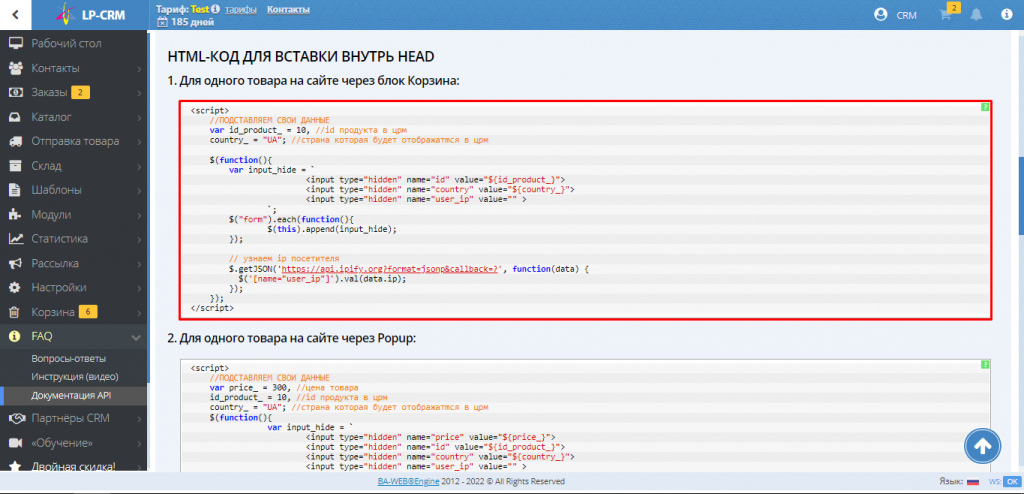This screenshot has height=494, width=1024.
Task: Open the shopping cart icon with badge 2
Action: point(945,15)
